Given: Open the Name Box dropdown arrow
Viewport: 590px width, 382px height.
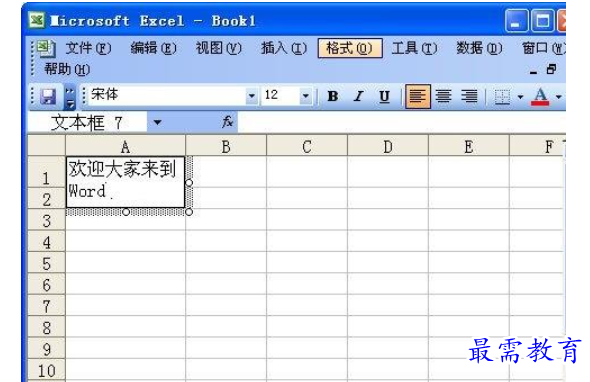Looking at the screenshot, I should (x=157, y=122).
